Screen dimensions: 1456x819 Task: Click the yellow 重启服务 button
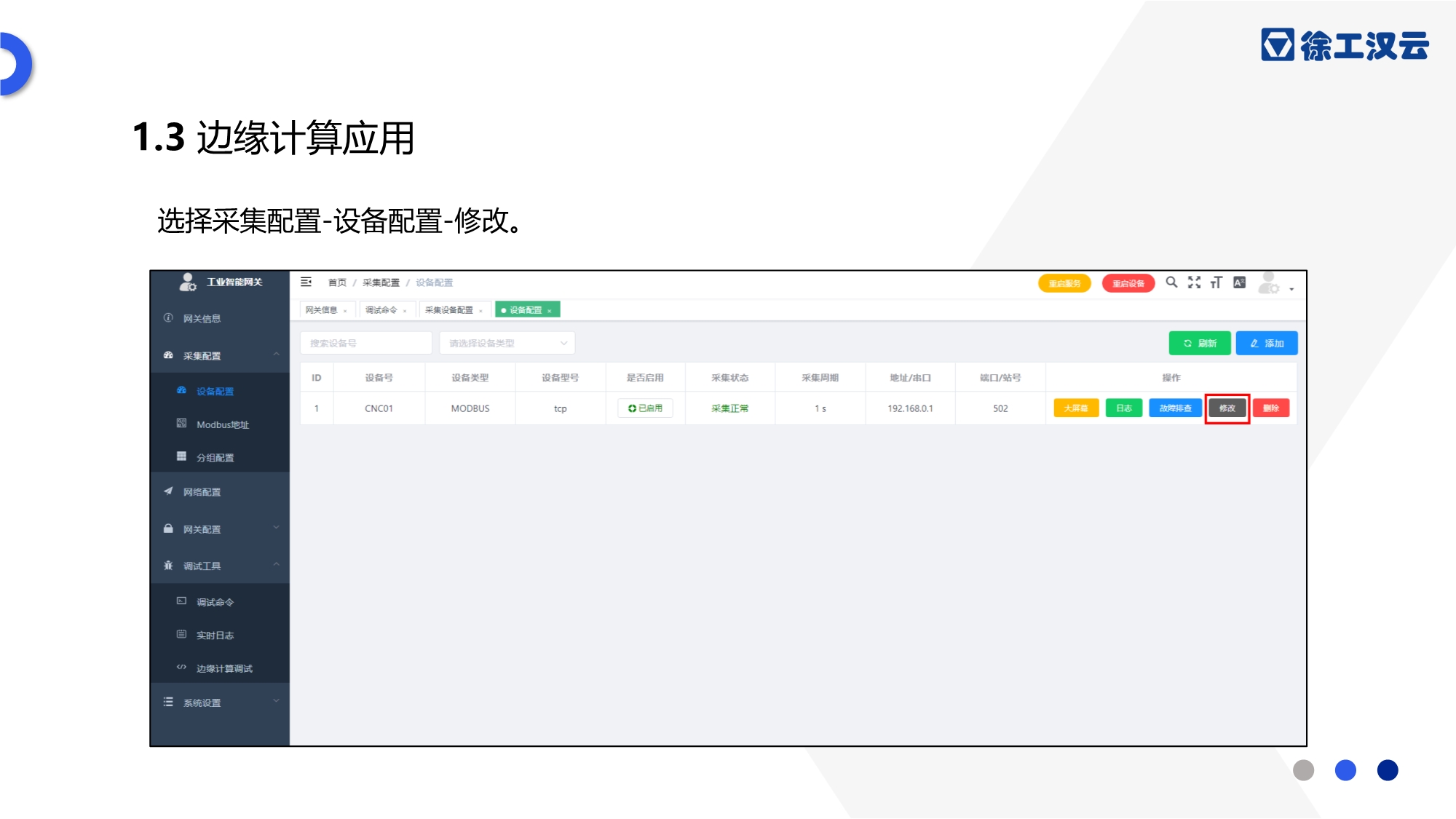(1064, 283)
